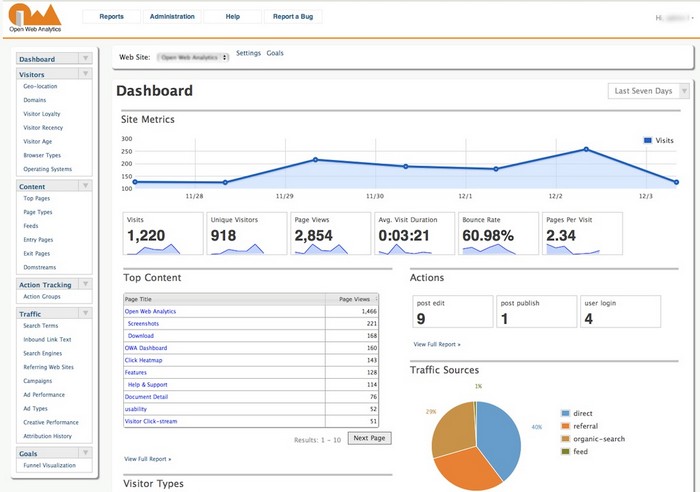Viewport: 700px width, 492px height.
Task: Open Funnel Visualization report
Action: (50, 465)
